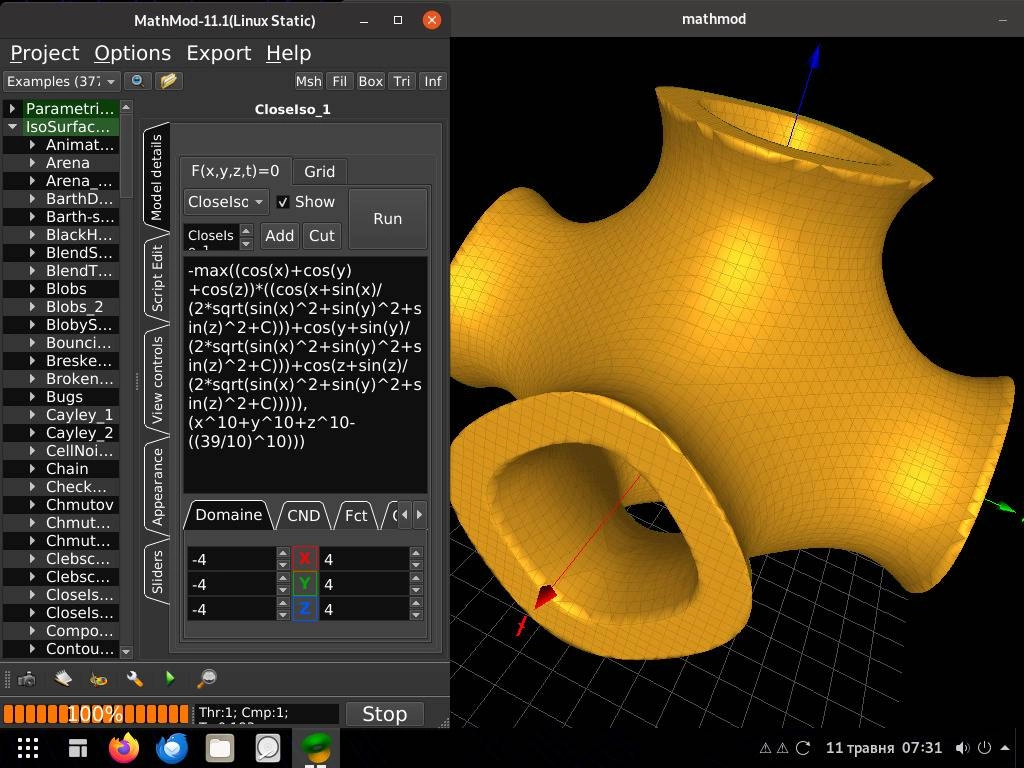Expand the Arena tree item
Image resolution: width=1024 pixels, height=768 pixels.
tap(32, 163)
